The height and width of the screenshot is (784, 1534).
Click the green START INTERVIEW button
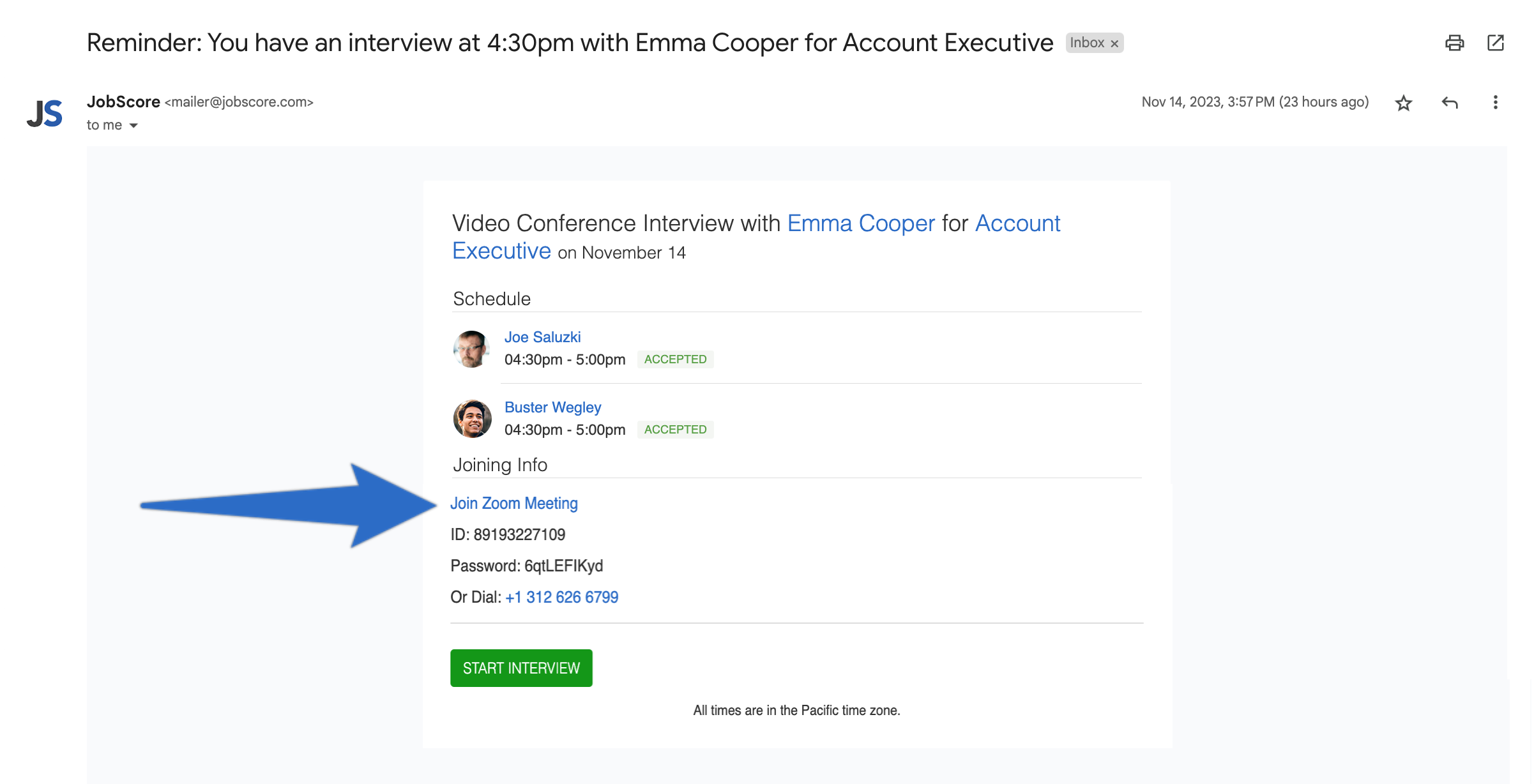(x=521, y=668)
